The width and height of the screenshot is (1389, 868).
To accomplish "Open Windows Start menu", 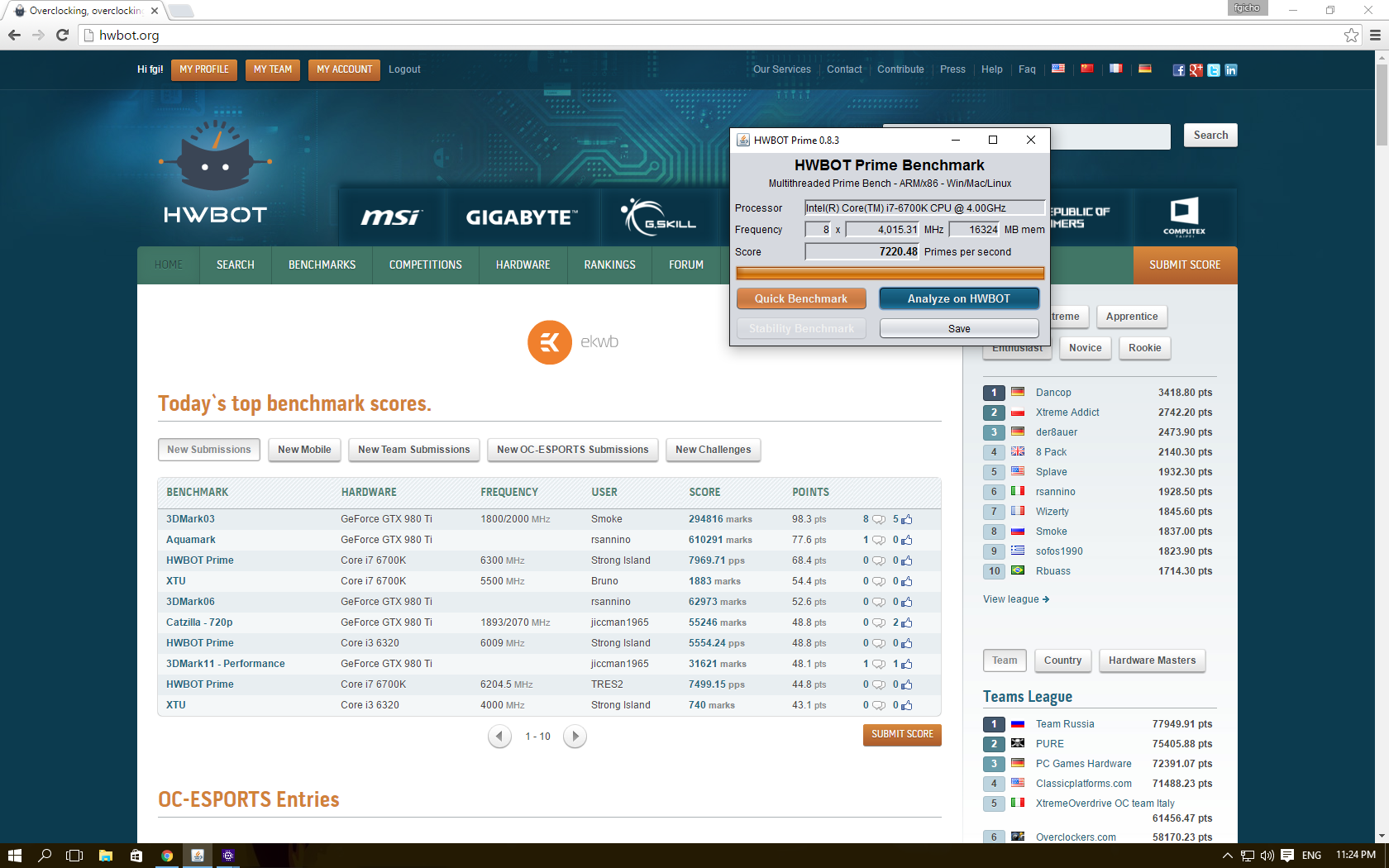I will pyautogui.click(x=14, y=856).
